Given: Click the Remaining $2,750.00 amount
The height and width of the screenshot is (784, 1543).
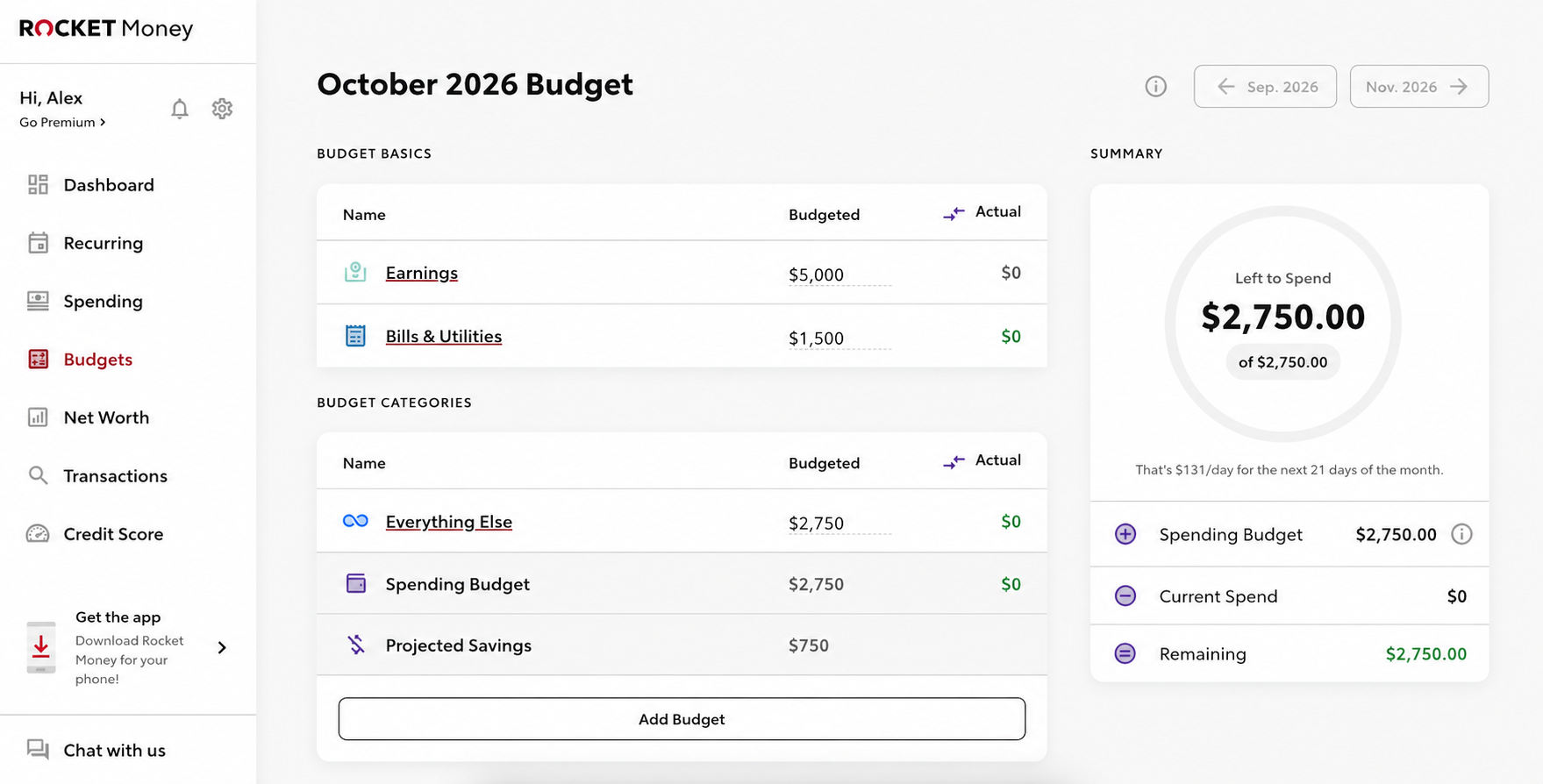Looking at the screenshot, I should (x=1426, y=653).
